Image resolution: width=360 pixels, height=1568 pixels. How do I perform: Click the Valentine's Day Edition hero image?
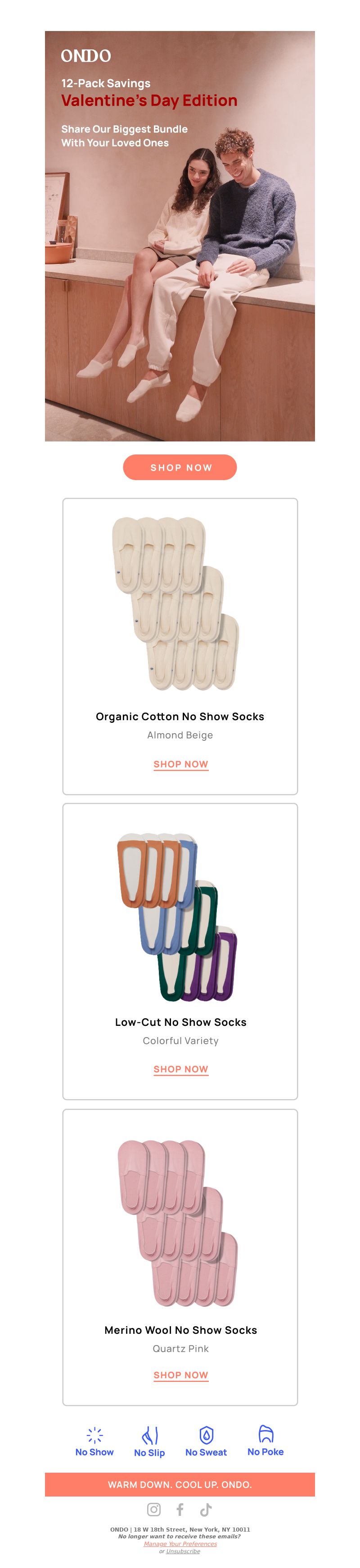(x=180, y=236)
